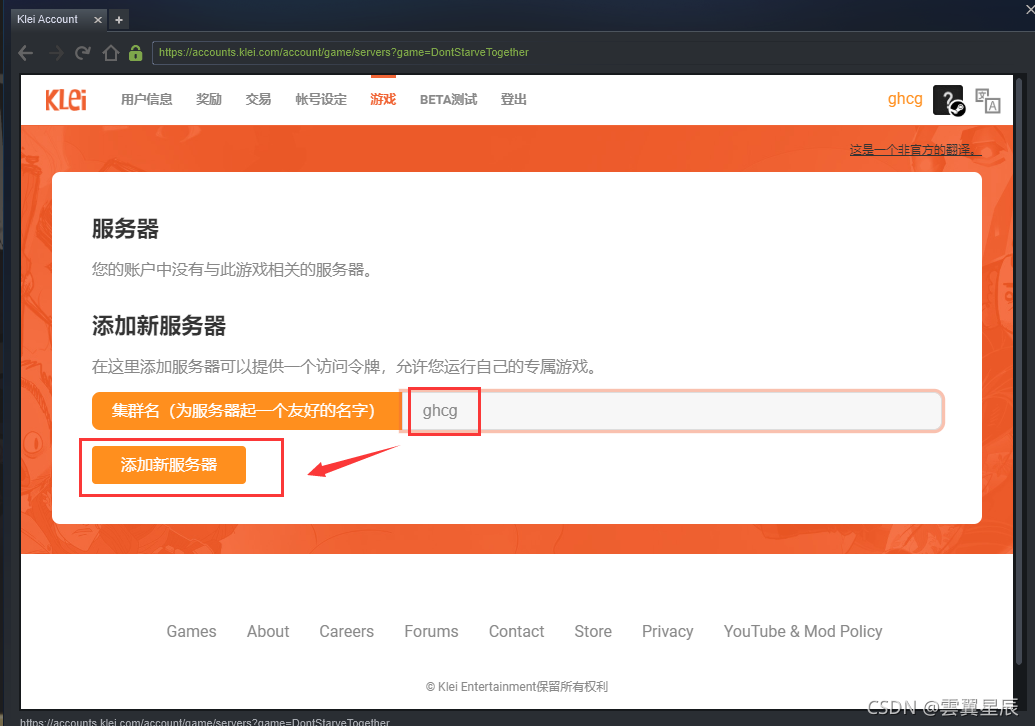This screenshot has width=1035, height=726.
Task: Click the text 您的账户中没有与此游戏相关的服务器
Action: [232, 269]
